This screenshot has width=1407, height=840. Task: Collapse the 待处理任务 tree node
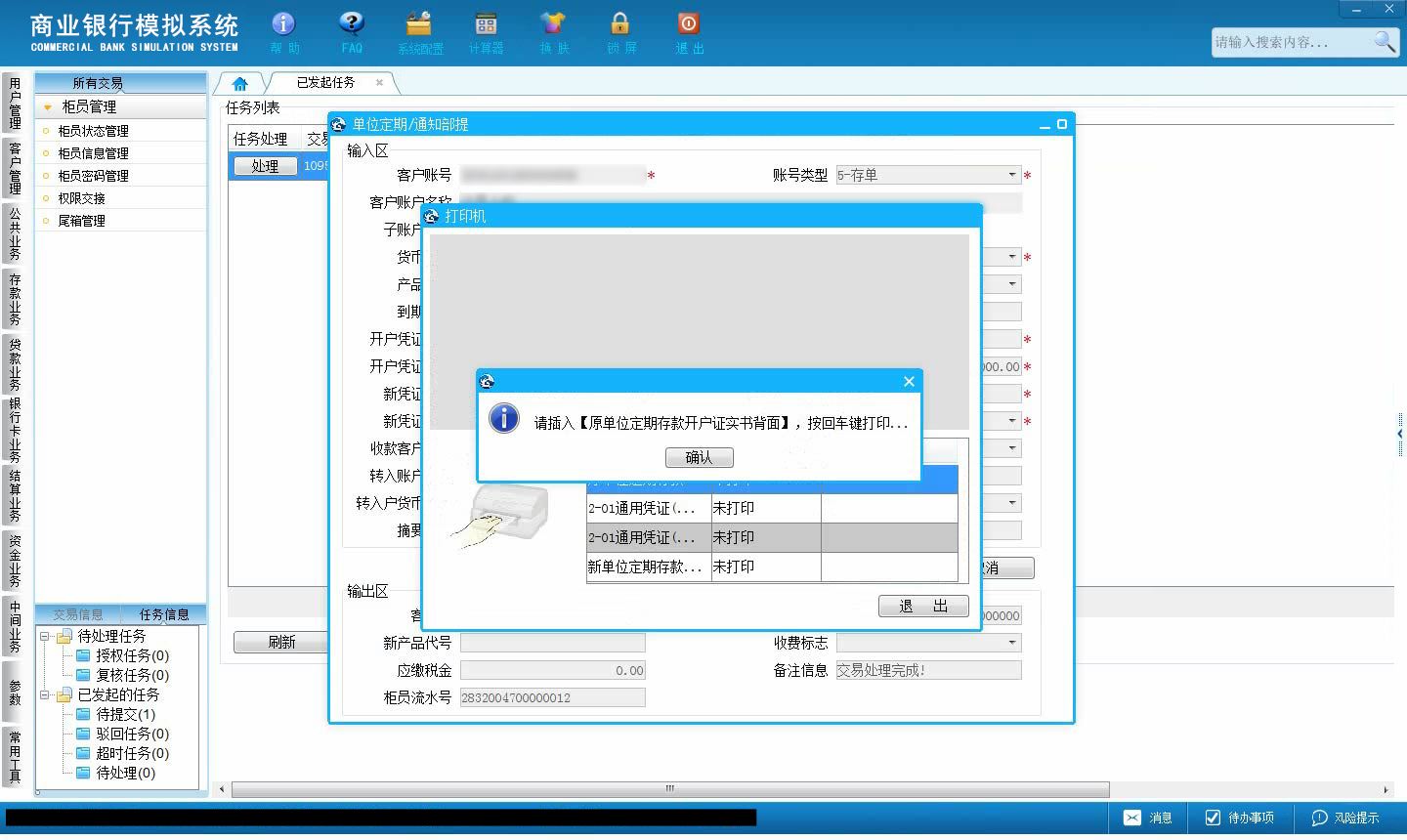(x=44, y=636)
